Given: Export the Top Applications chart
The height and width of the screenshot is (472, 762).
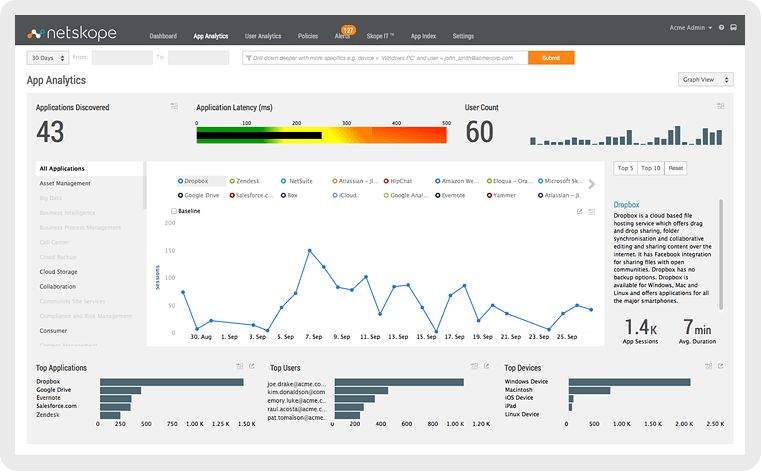Looking at the screenshot, I should [252, 366].
